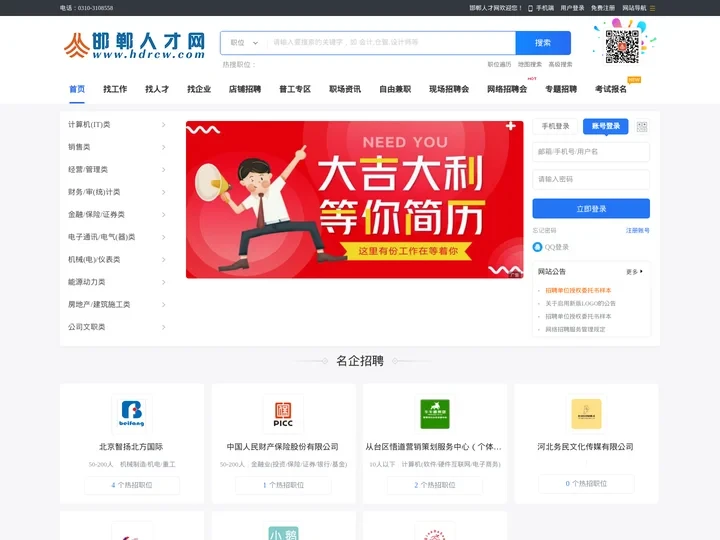Image resolution: width=720 pixels, height=540 pixels.
Task: Click the blue 搜索 button
Action: point(543,43)
